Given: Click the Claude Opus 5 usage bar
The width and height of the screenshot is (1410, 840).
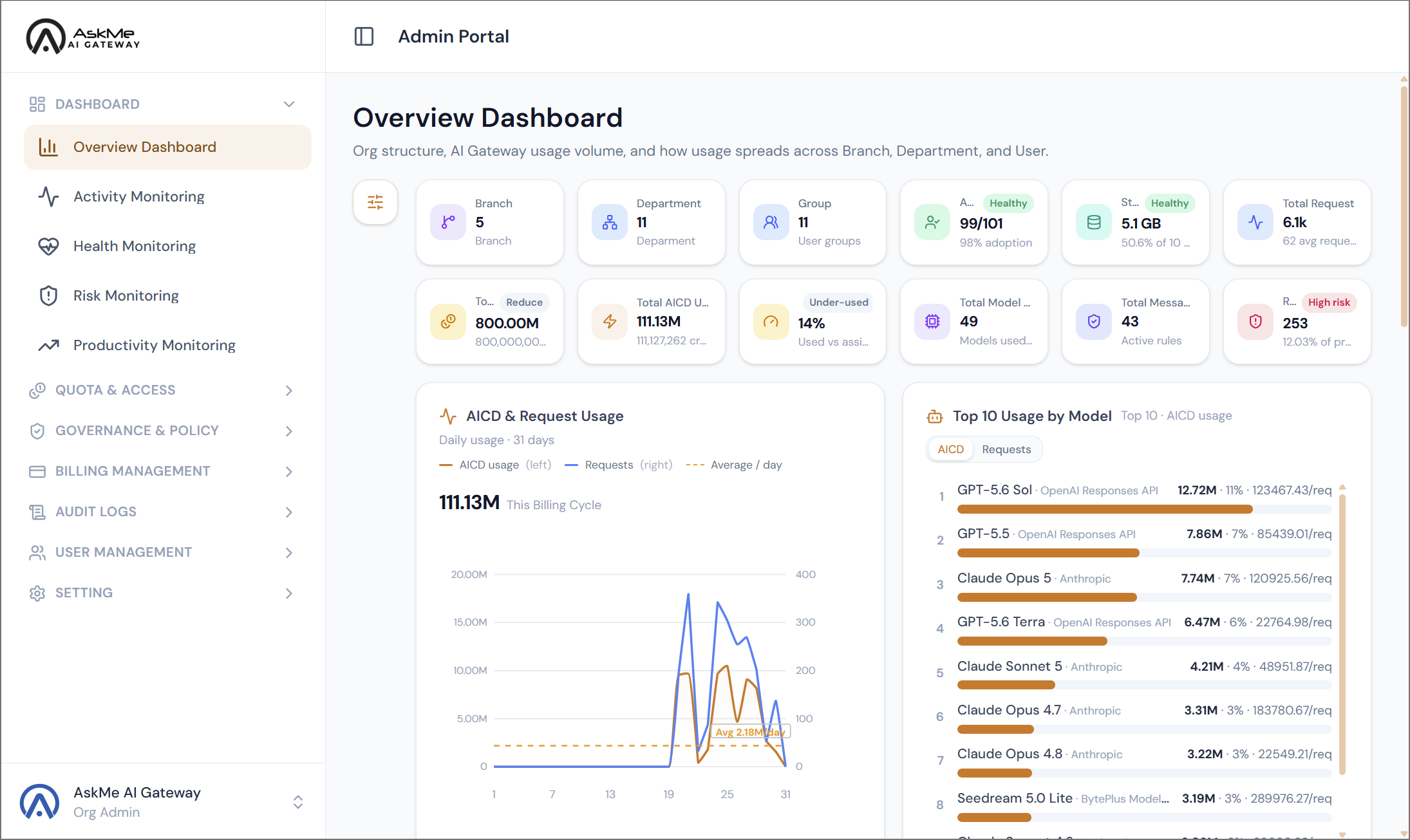Looking at the screenshot, I should pyautogui.click(x=1144, y=597).
